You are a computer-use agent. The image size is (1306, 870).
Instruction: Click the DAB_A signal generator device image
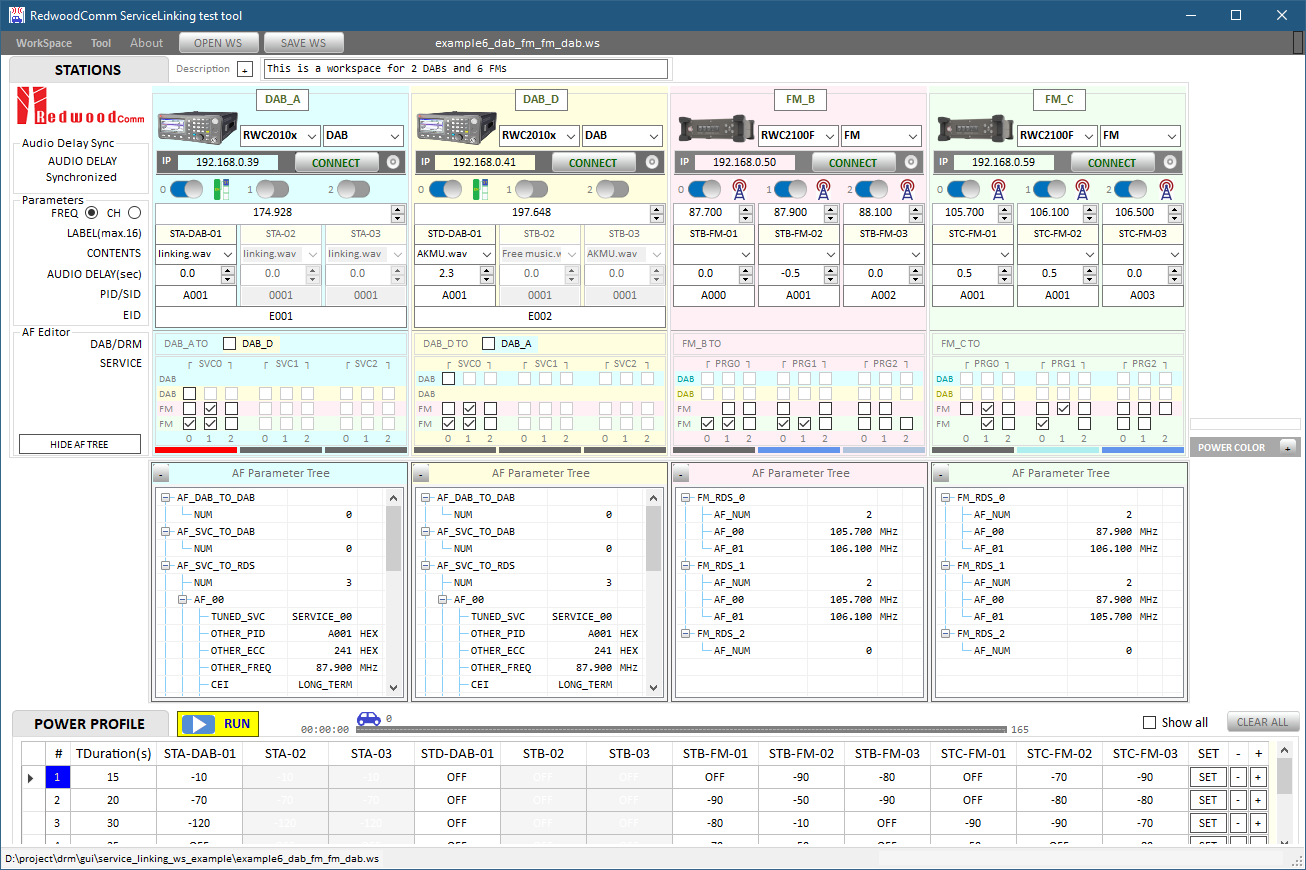coord(198,129)
